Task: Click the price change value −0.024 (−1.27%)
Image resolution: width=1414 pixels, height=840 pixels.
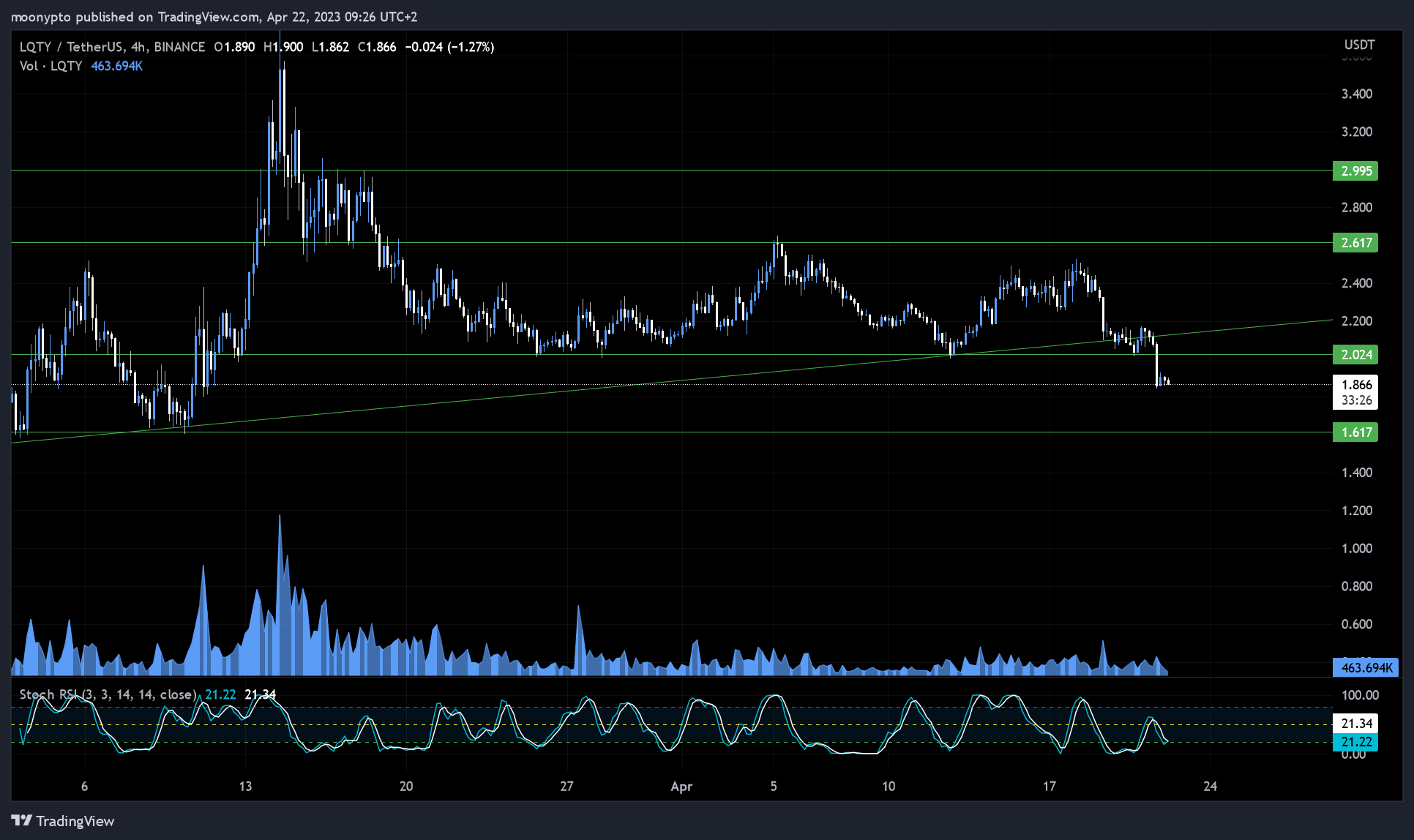Action: tap(449, 47)
